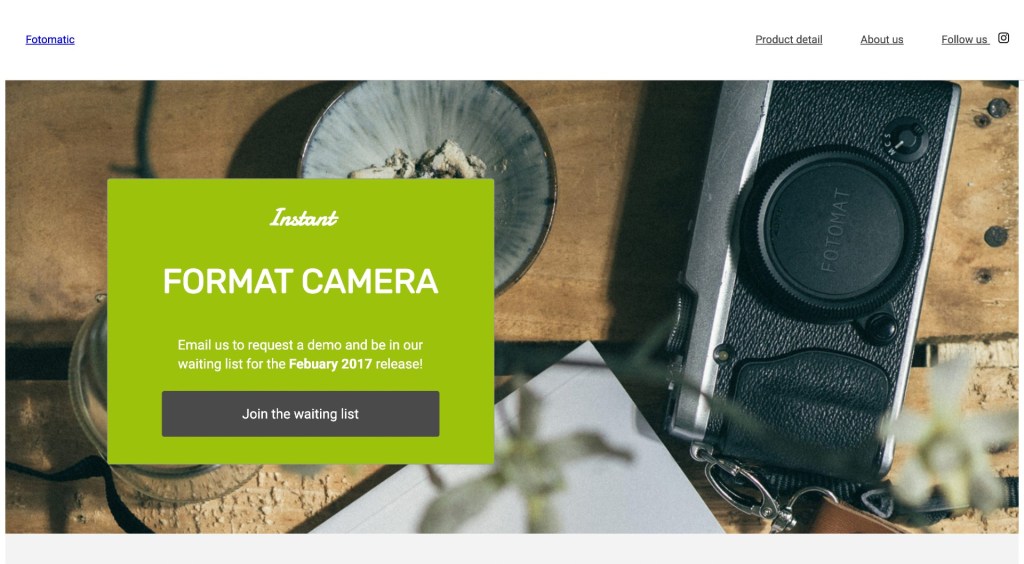The height and width of the screenshot is (564, 1024).
Task: Select the FORMAT CAMERA heading
Action: tap(300, 281)
